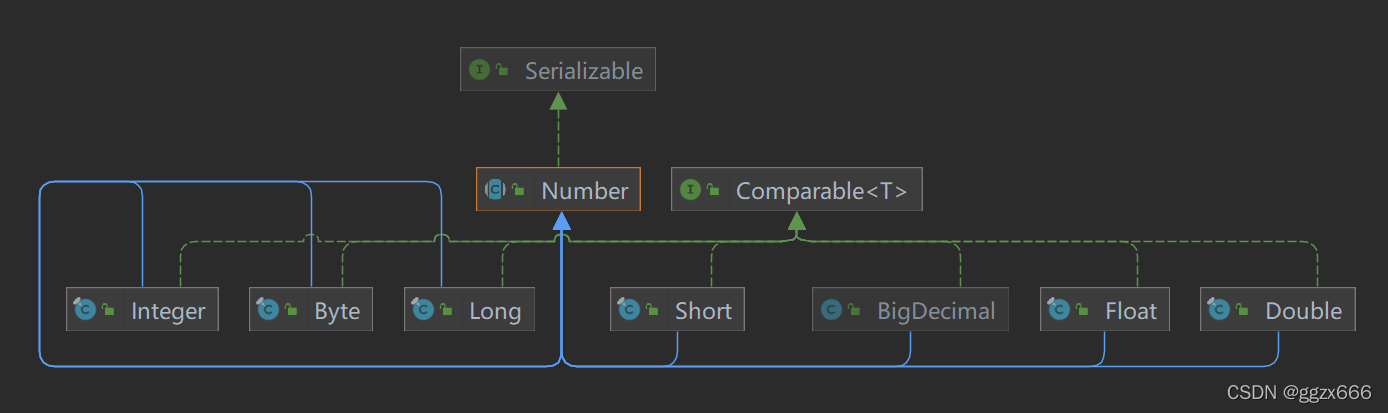This screenshot has width=1388, height=413.
Task: Select the Float node label
Action: tap(1131, 311)
